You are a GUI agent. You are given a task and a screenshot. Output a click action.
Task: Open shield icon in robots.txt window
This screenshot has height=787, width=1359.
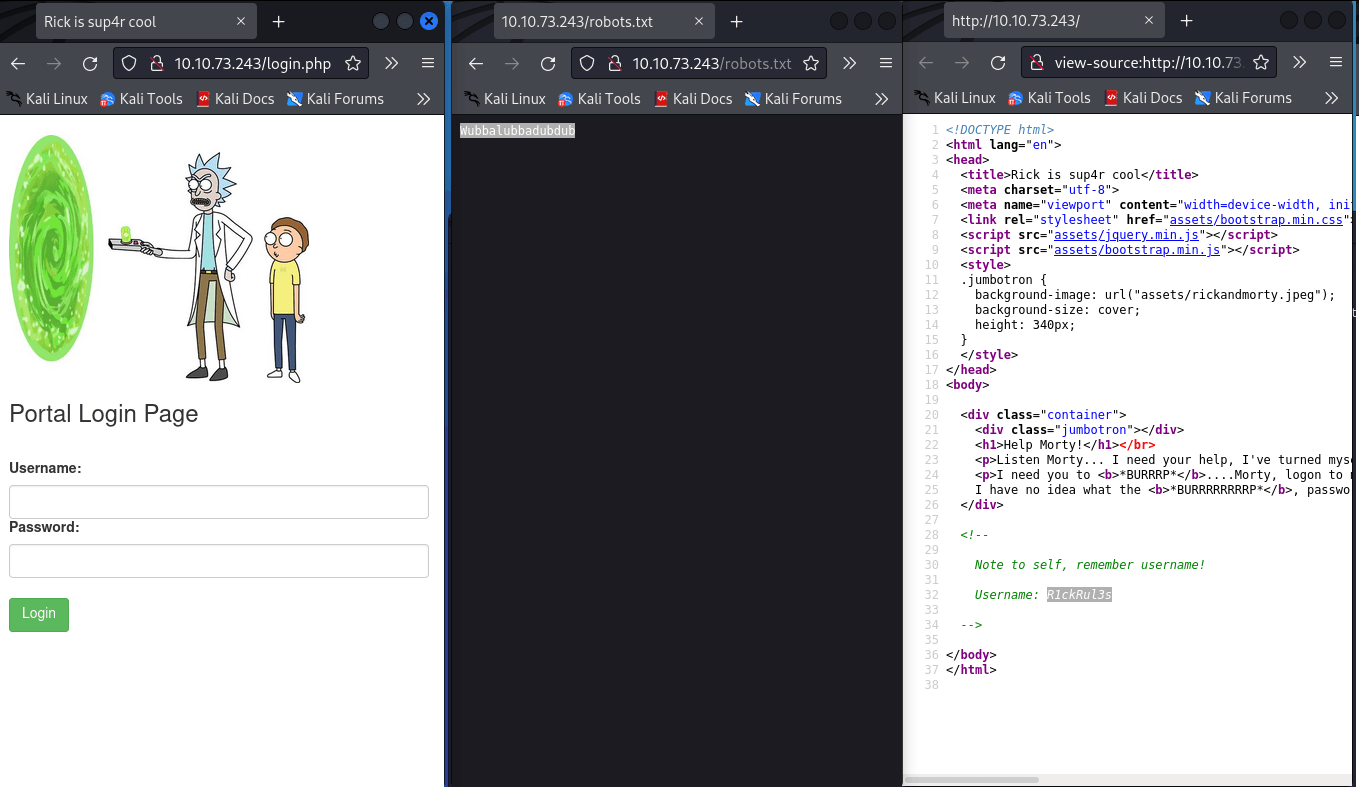[586, 63]
